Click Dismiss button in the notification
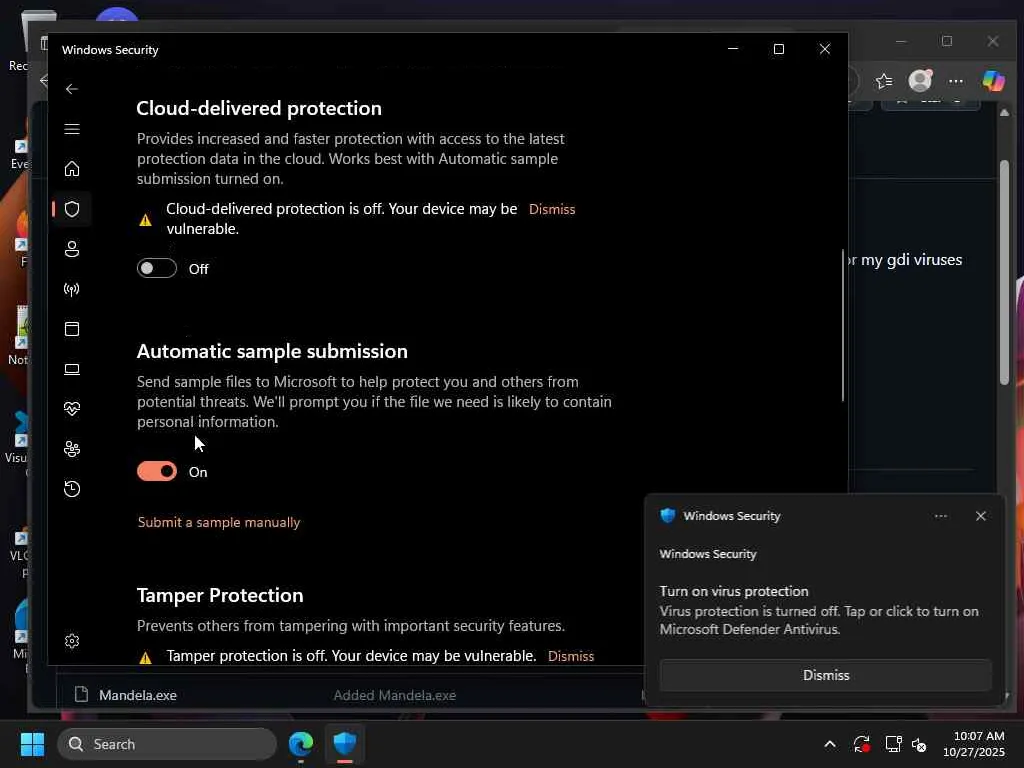This screenshot has height=768, width=1024. pyautogui.click(x=825, y=675)
